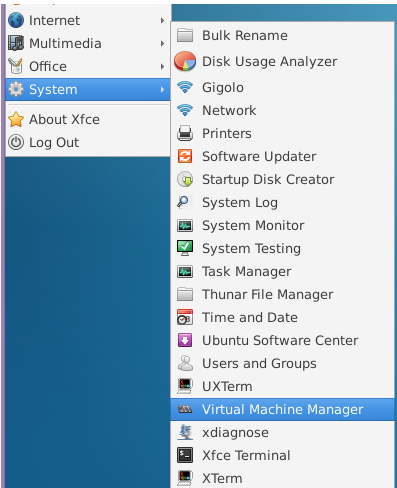
Task: Click the Users and Groups people icon
Action: click(x=185, y=363)
